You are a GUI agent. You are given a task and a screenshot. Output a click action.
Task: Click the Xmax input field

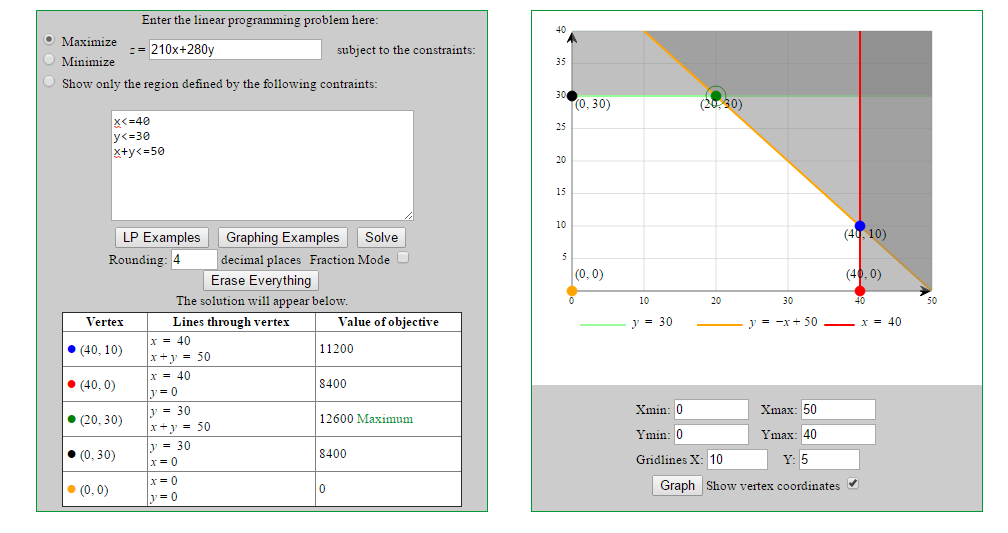837,409
